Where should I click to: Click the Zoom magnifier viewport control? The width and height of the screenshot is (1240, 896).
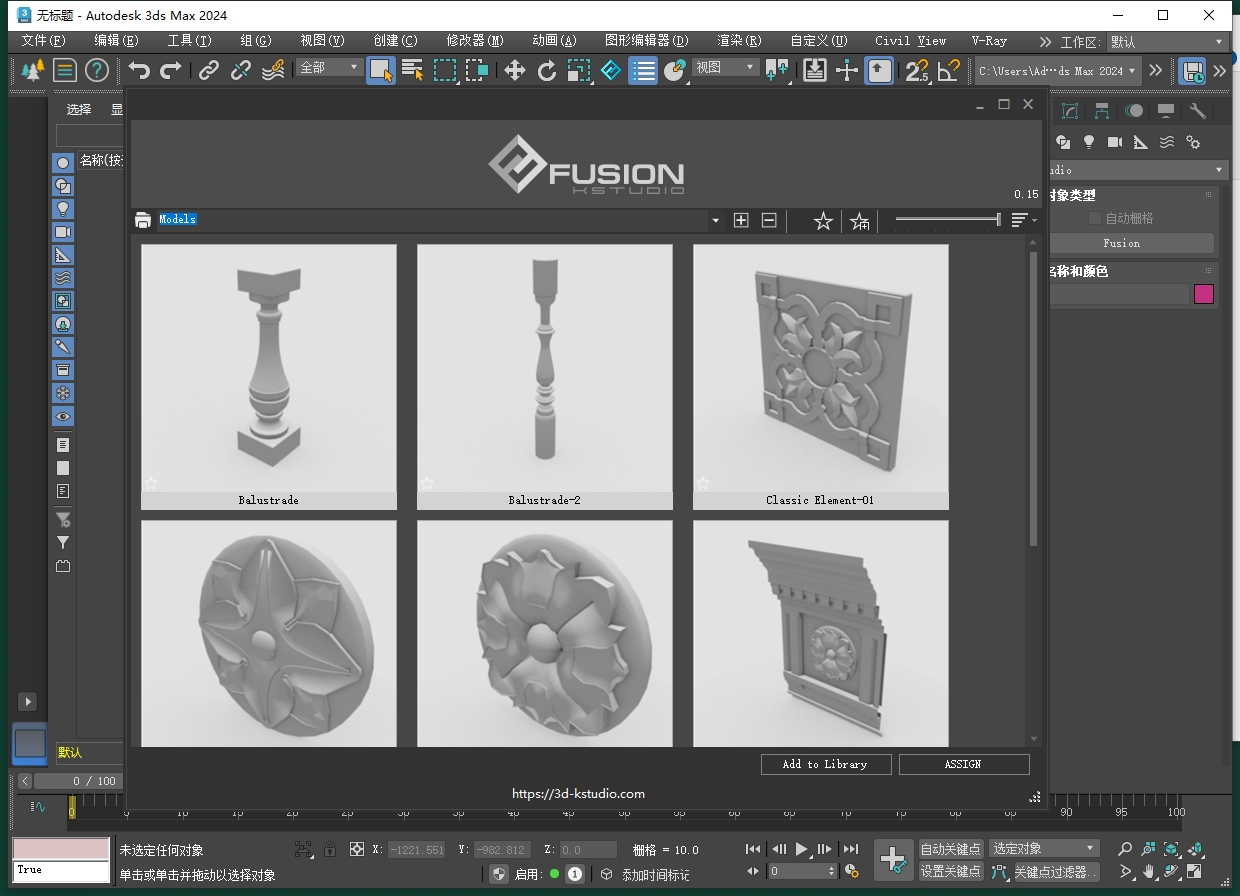pyautogui.click(x=1125, y=849)
